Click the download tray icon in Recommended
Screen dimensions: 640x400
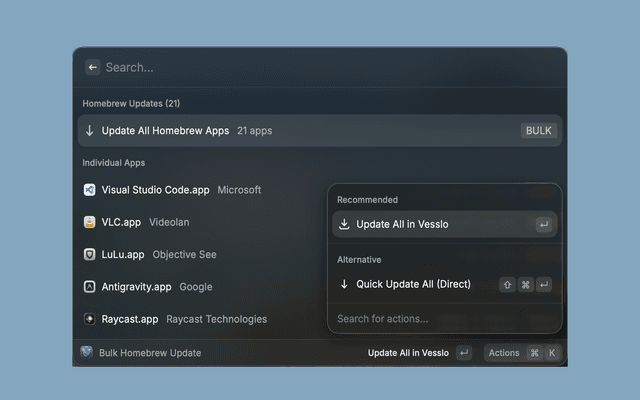tap(344, 224)
